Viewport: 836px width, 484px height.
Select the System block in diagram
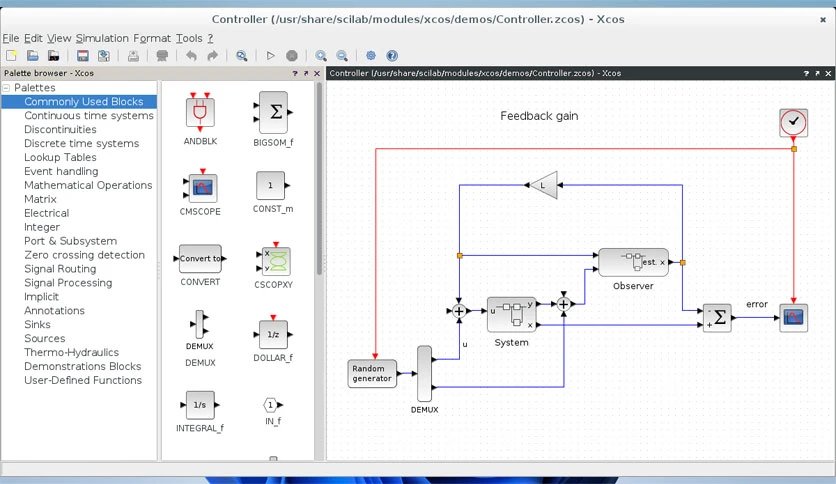(512, 314)
